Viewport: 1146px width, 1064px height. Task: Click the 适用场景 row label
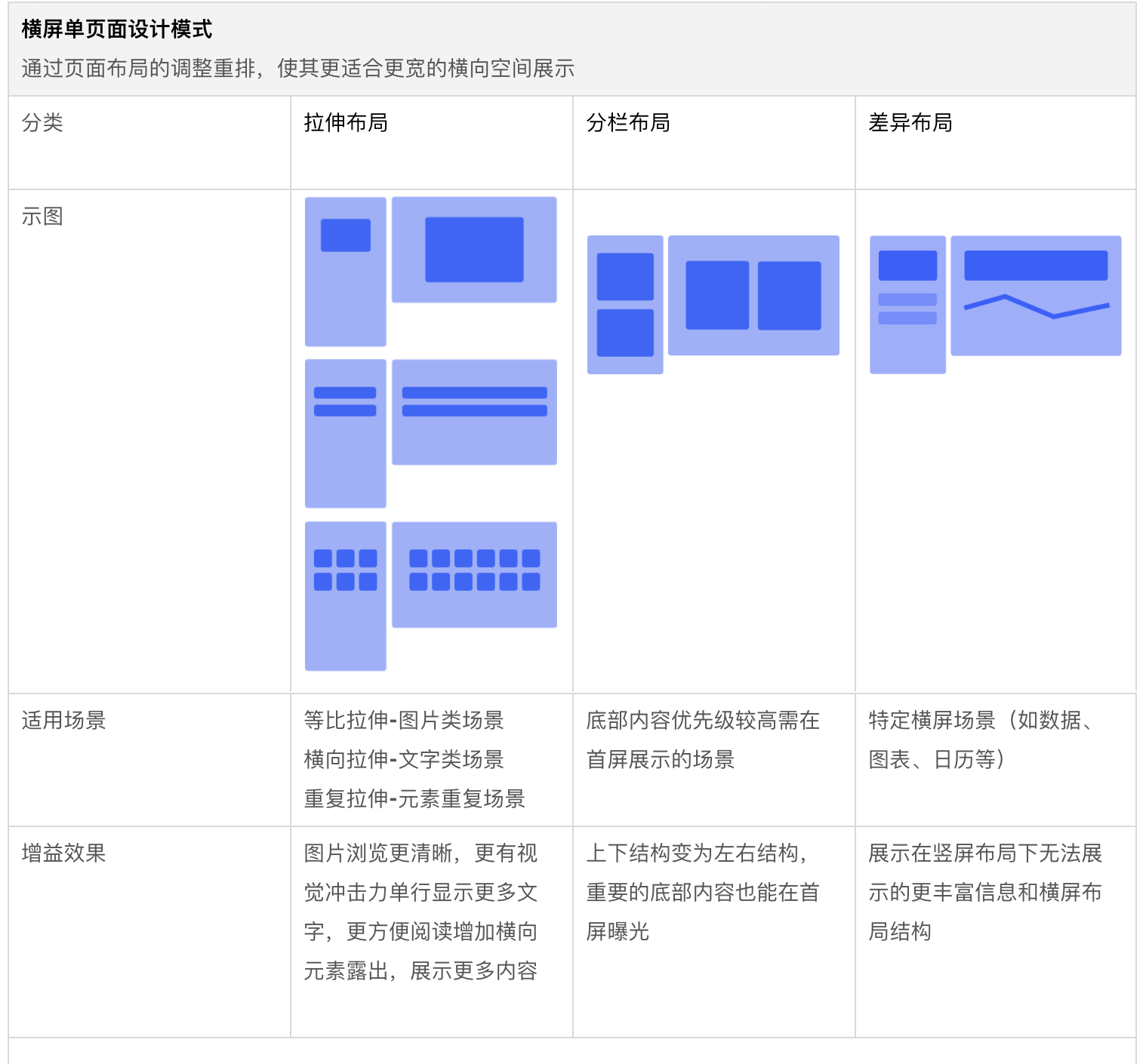[x=63, y=721]
